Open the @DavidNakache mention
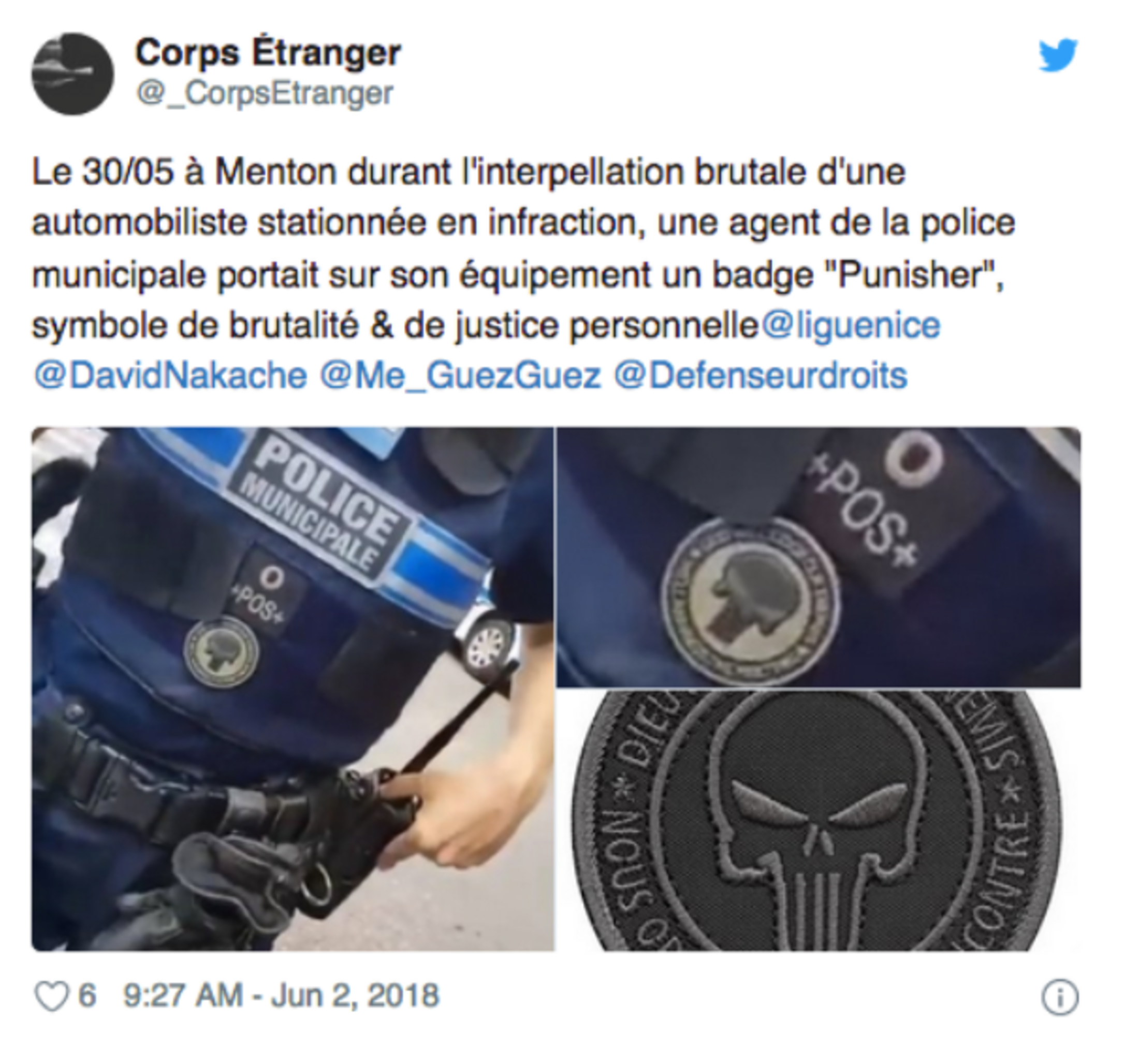Image resolution: width=1139 pixels, height=1064 pixels. [x=171, y=376]
